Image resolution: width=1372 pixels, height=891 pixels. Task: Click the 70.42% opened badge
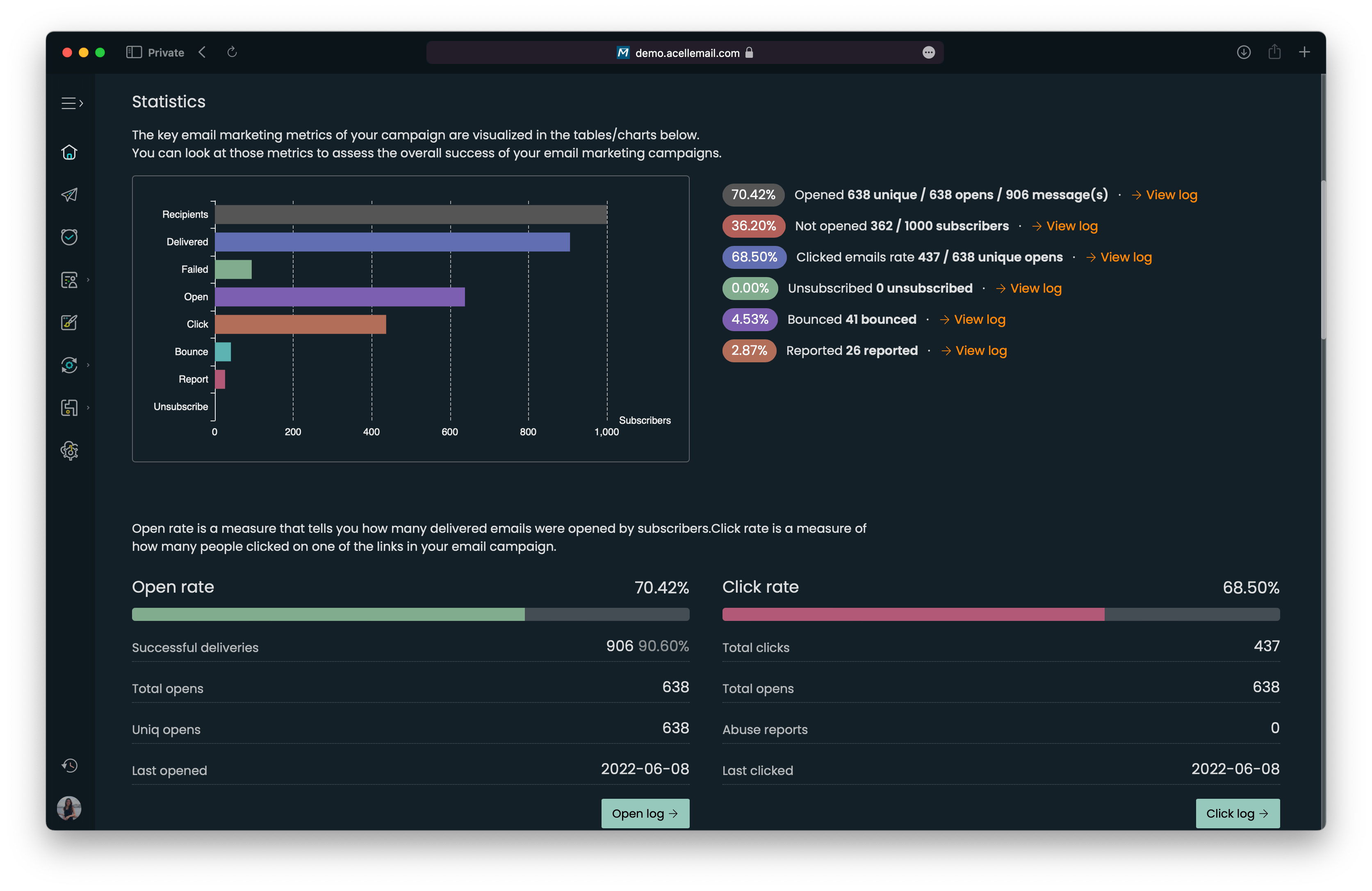point(753,195)
